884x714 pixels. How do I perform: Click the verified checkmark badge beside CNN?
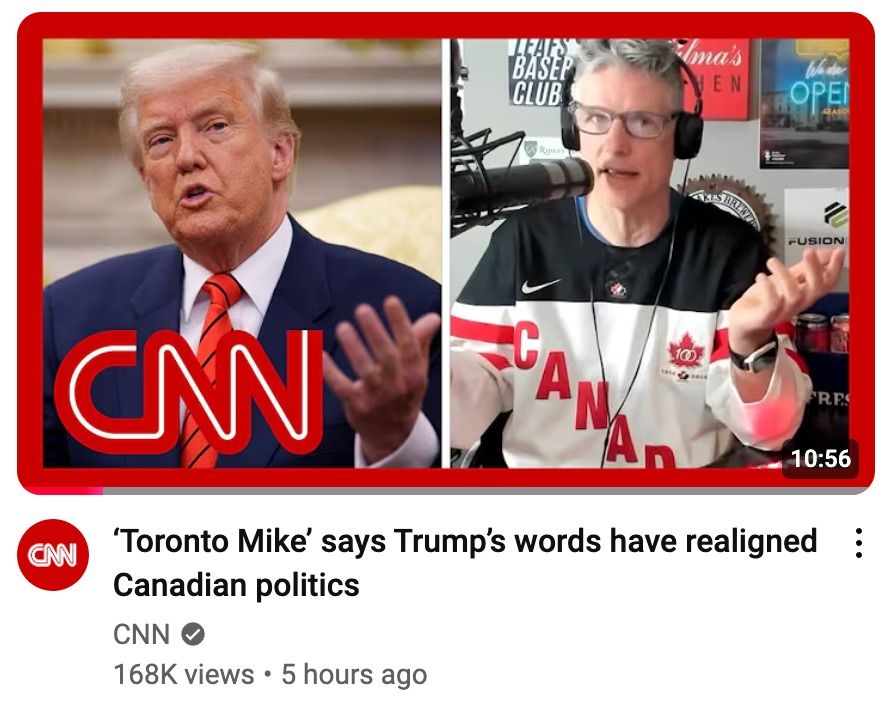(x=193, y=634)
